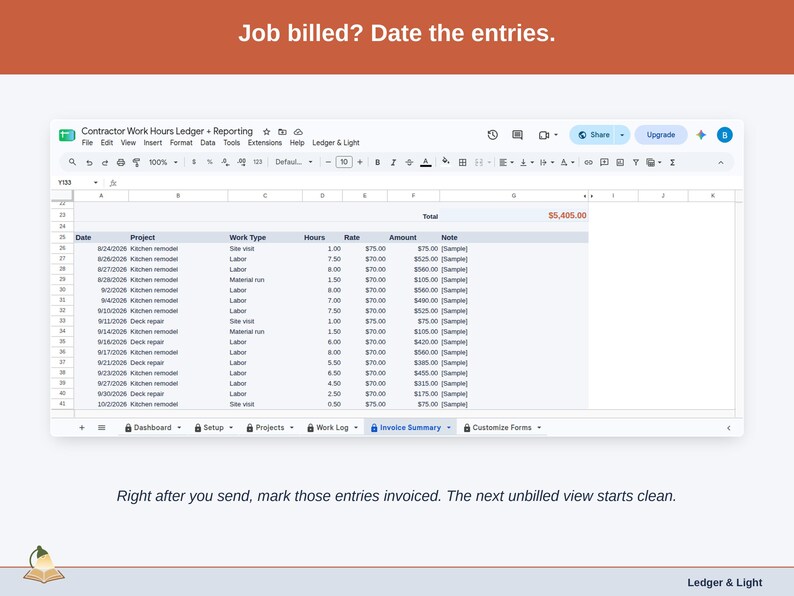Insert a comment from the toolbar
Image resolution: width=794 pixels, height=596 pixels.
coord(604,163)
